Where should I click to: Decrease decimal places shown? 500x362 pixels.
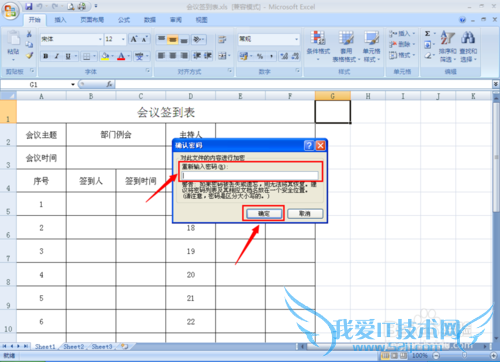coord(295,56)
